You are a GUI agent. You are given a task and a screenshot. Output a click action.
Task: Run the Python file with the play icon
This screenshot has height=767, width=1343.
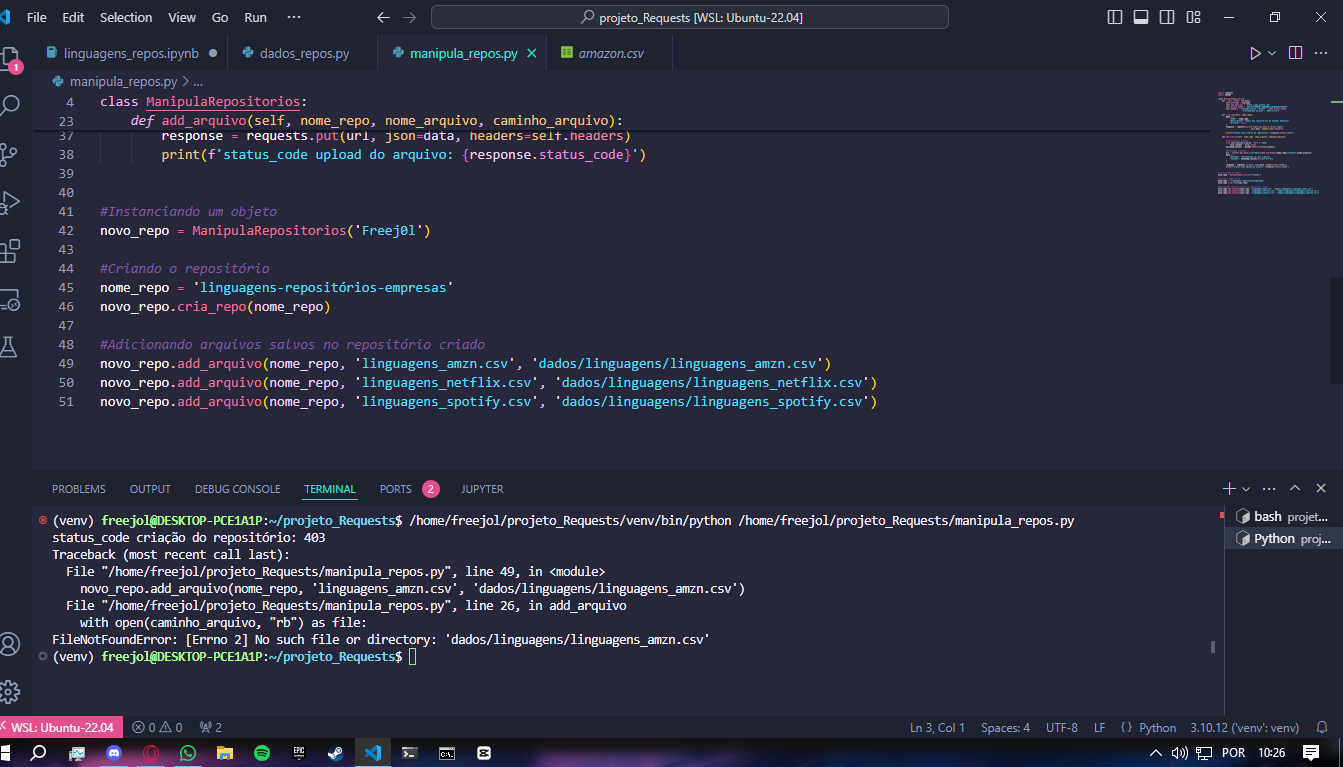tap(1255, 53)
